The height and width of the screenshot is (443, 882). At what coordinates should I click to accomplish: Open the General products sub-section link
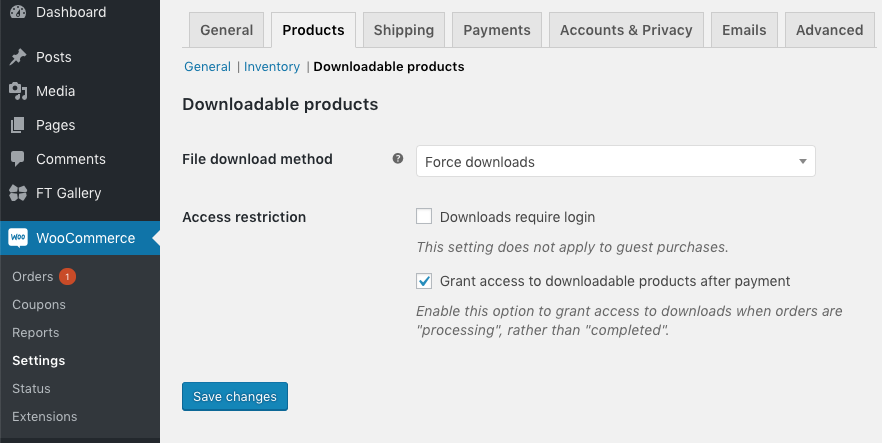208,66
